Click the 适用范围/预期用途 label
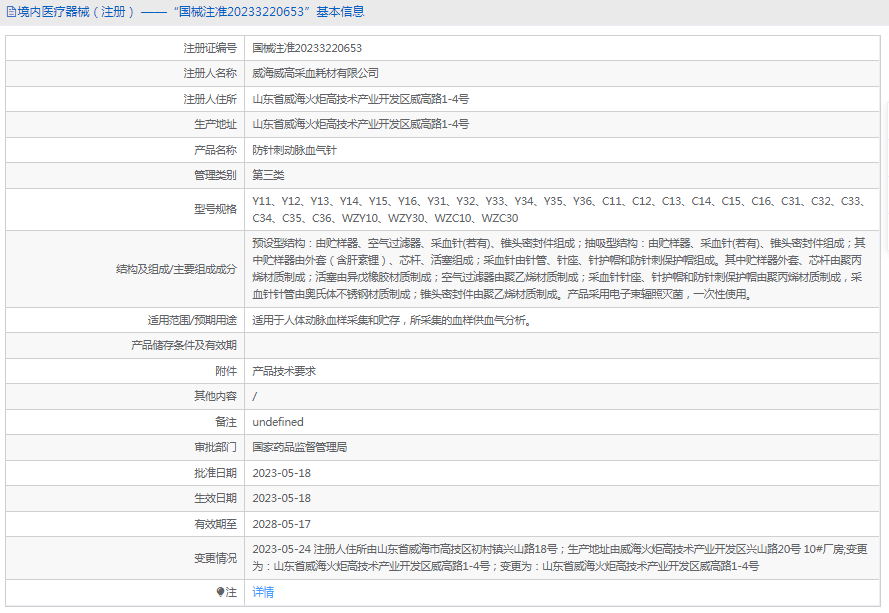889x613 pixels. [192, 320]
